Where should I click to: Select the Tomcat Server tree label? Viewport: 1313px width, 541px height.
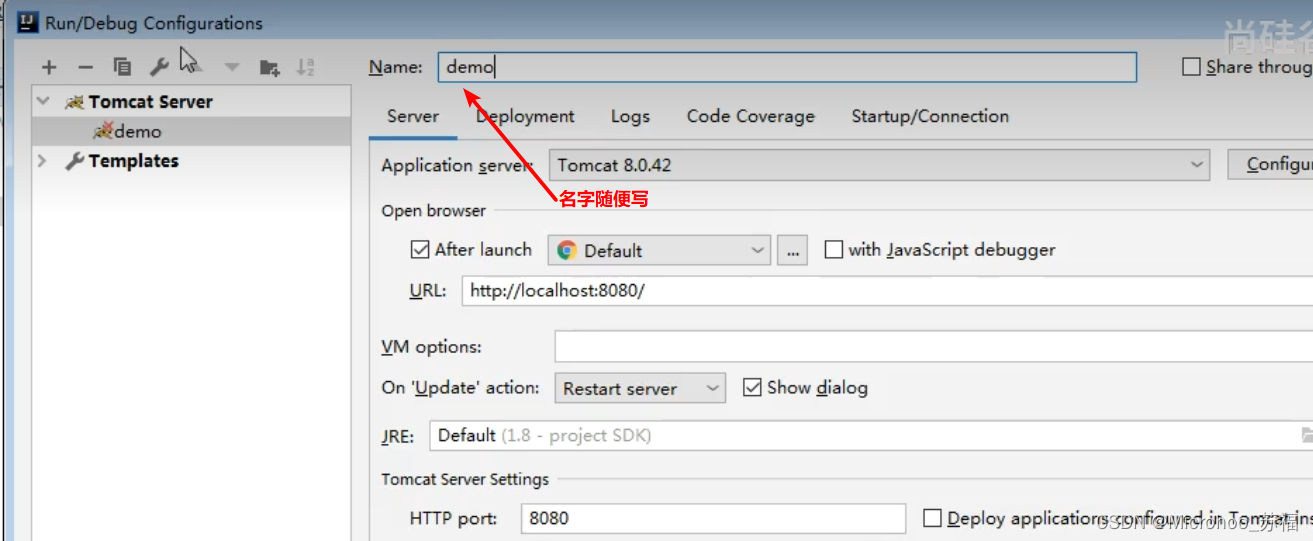pos(150,101)
